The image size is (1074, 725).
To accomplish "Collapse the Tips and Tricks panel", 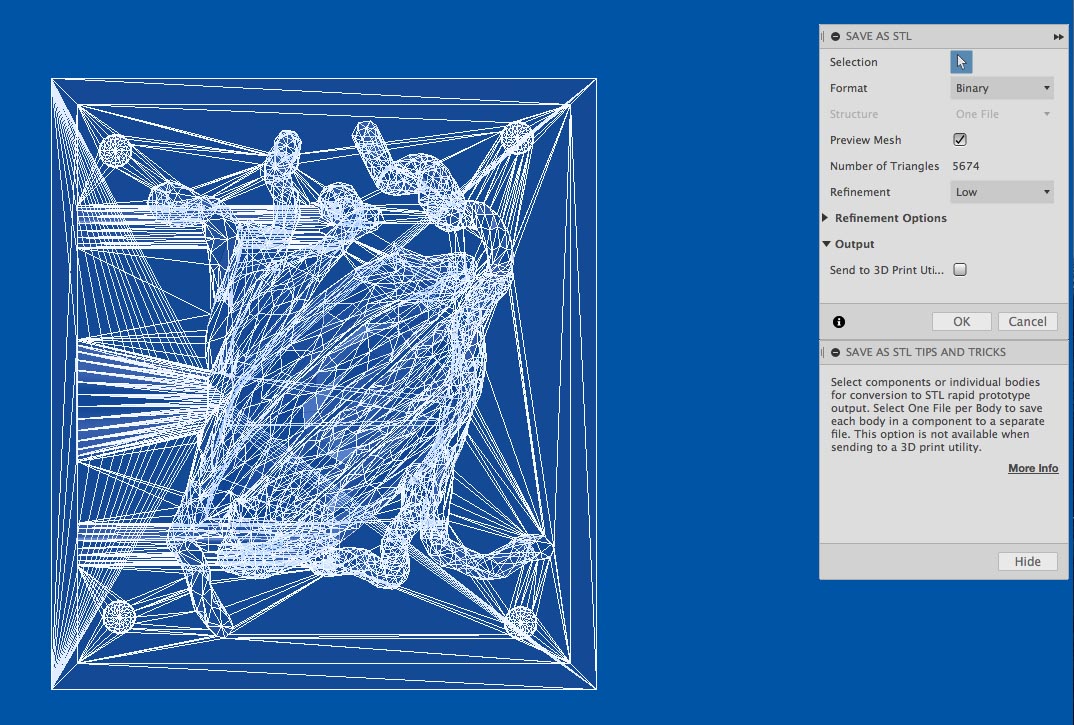I will pos(836,352).
